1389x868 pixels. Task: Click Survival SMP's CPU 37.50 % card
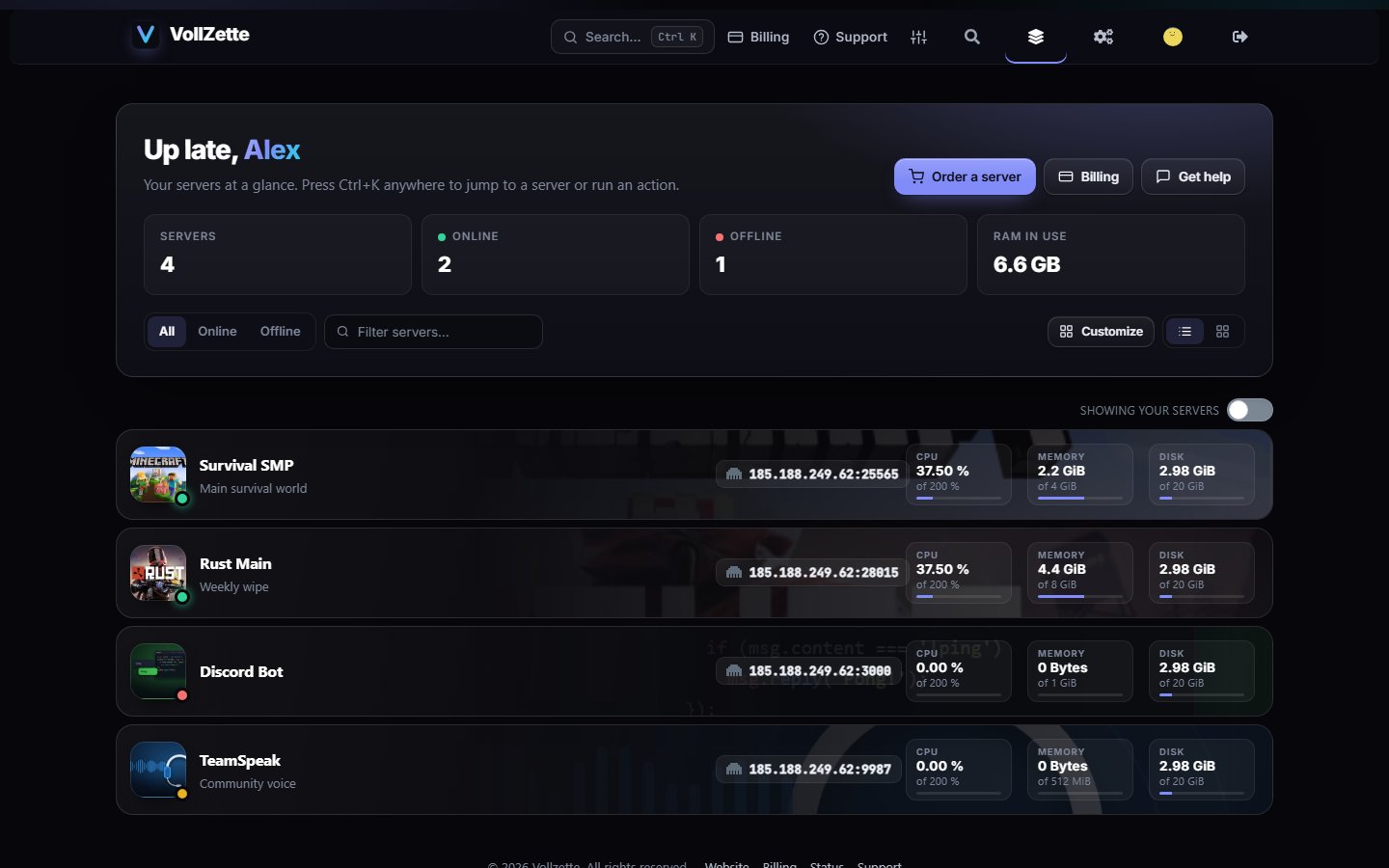click(x=959, y=475)
